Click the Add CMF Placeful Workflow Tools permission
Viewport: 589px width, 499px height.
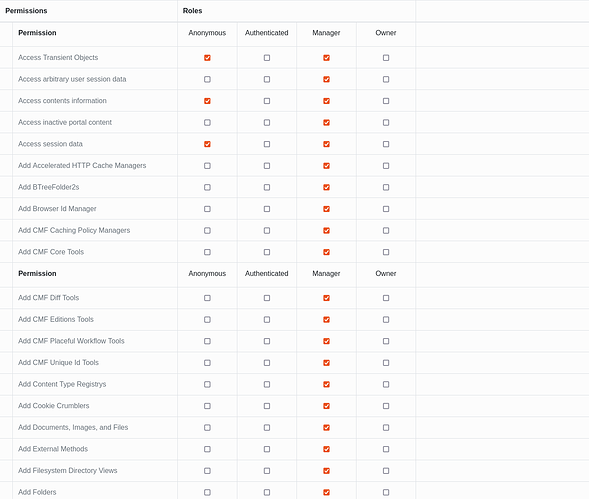pyautogui.click(x=71, y=341)
